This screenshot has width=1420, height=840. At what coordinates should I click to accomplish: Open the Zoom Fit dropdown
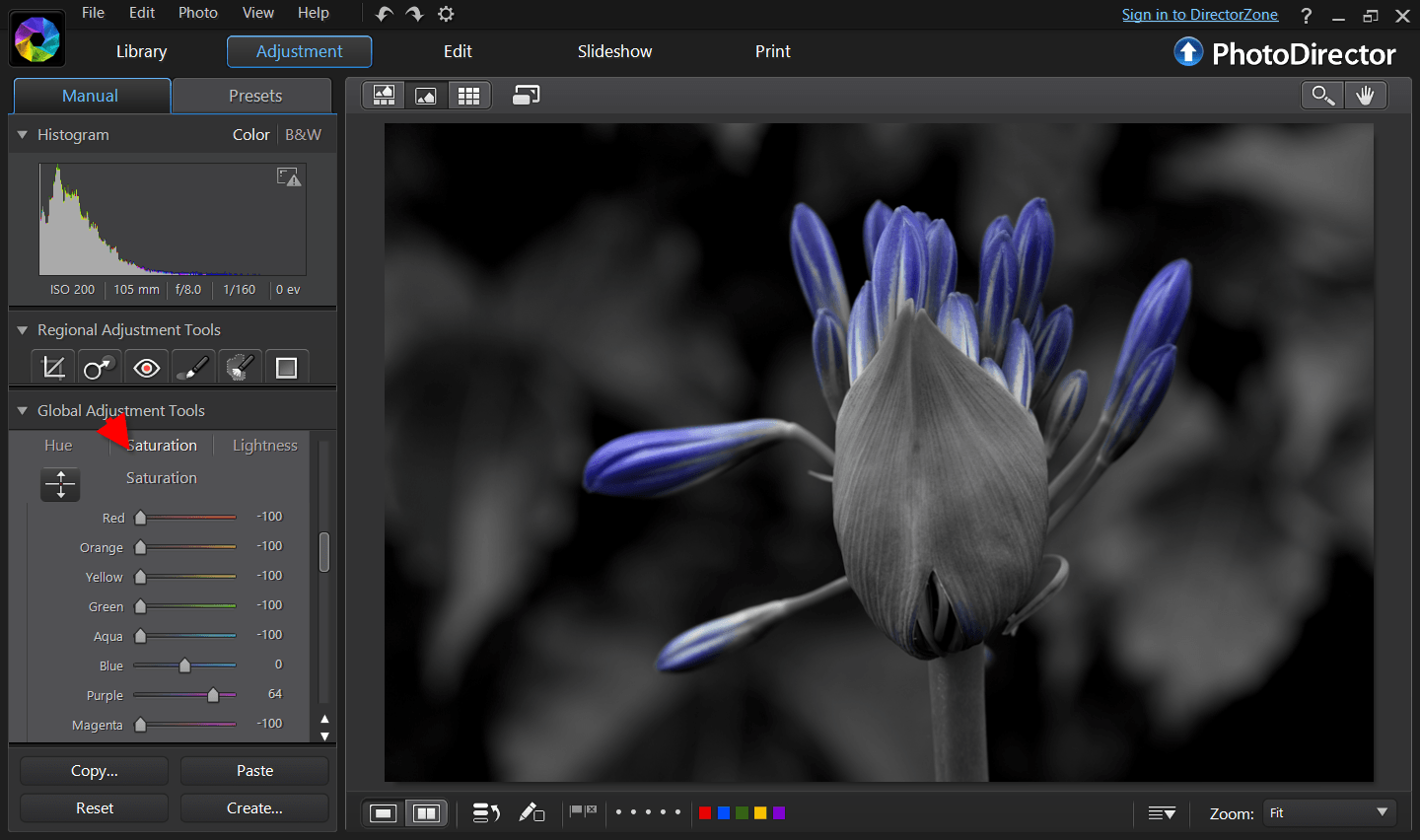[x=1329, y=812]
